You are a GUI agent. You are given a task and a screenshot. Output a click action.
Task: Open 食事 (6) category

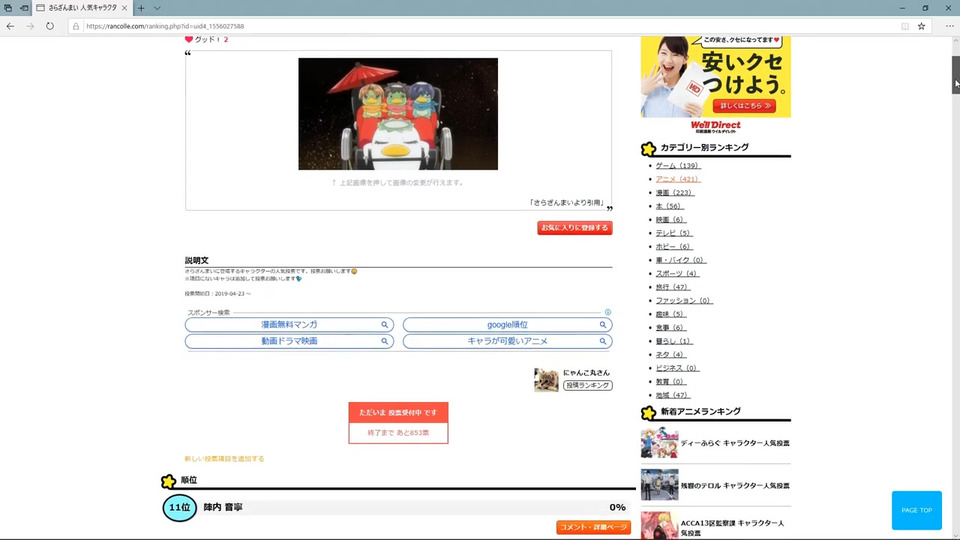[x=670, y=328]
